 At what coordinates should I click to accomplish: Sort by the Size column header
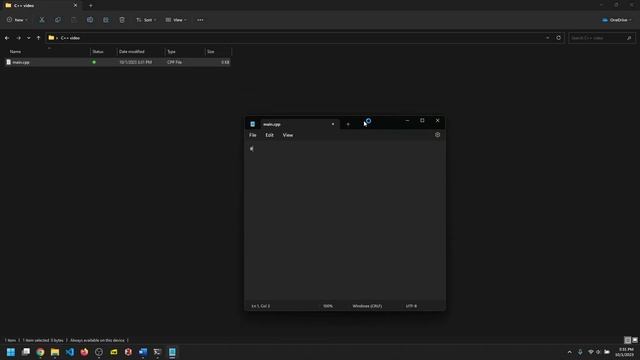211,52
